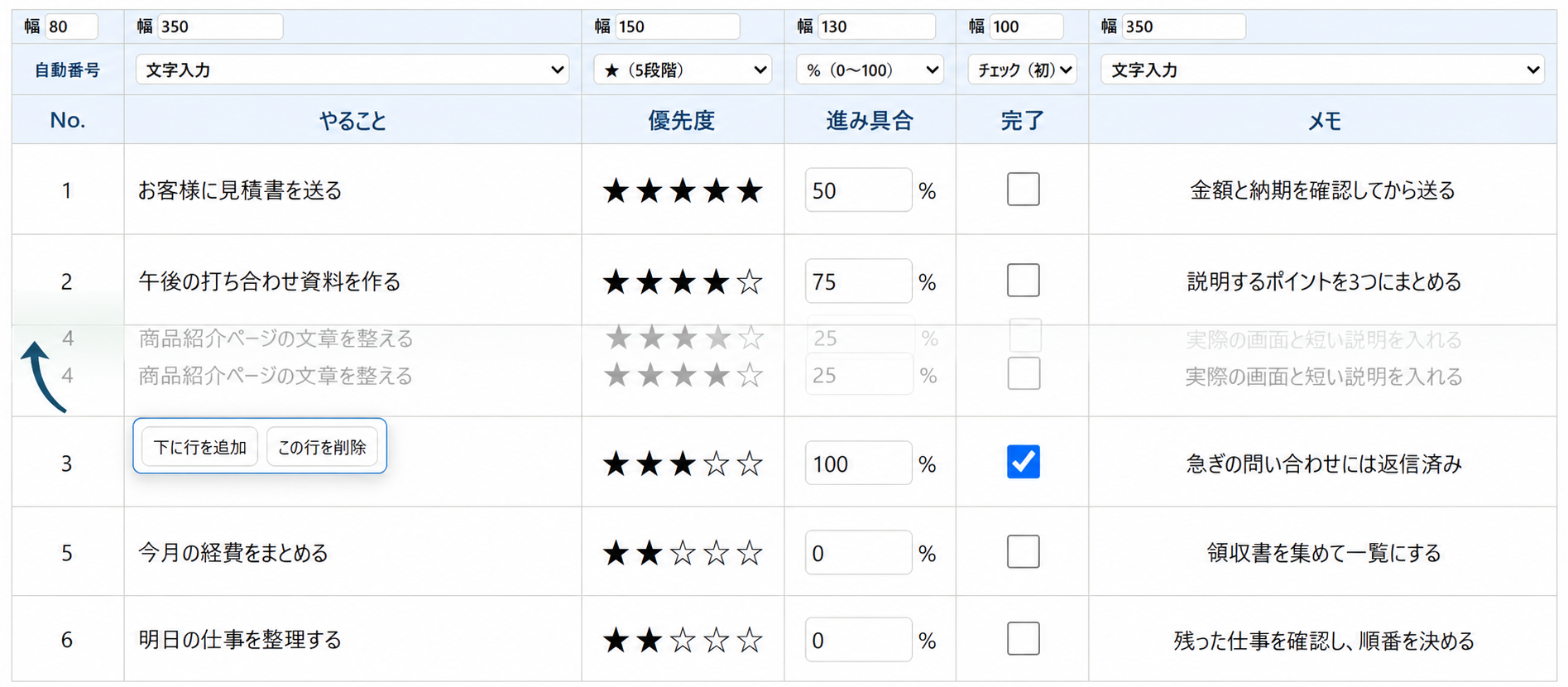Open the %（0〜100）column type dropdown
The width and height of the screenshot is (1568, 687).
tap(870, 70)
